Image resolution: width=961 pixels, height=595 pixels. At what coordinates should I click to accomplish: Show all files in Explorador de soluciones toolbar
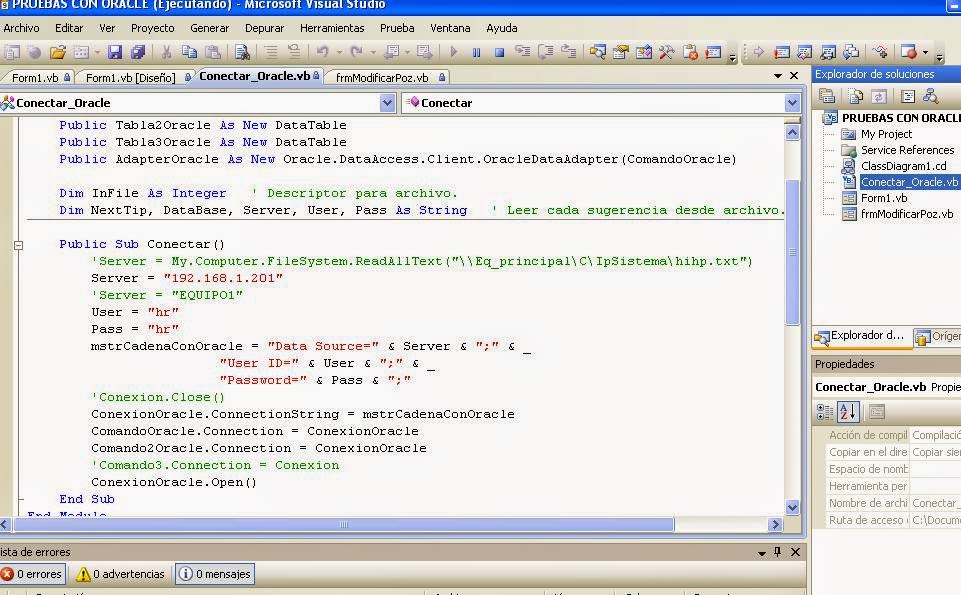[x=856, y=96]
